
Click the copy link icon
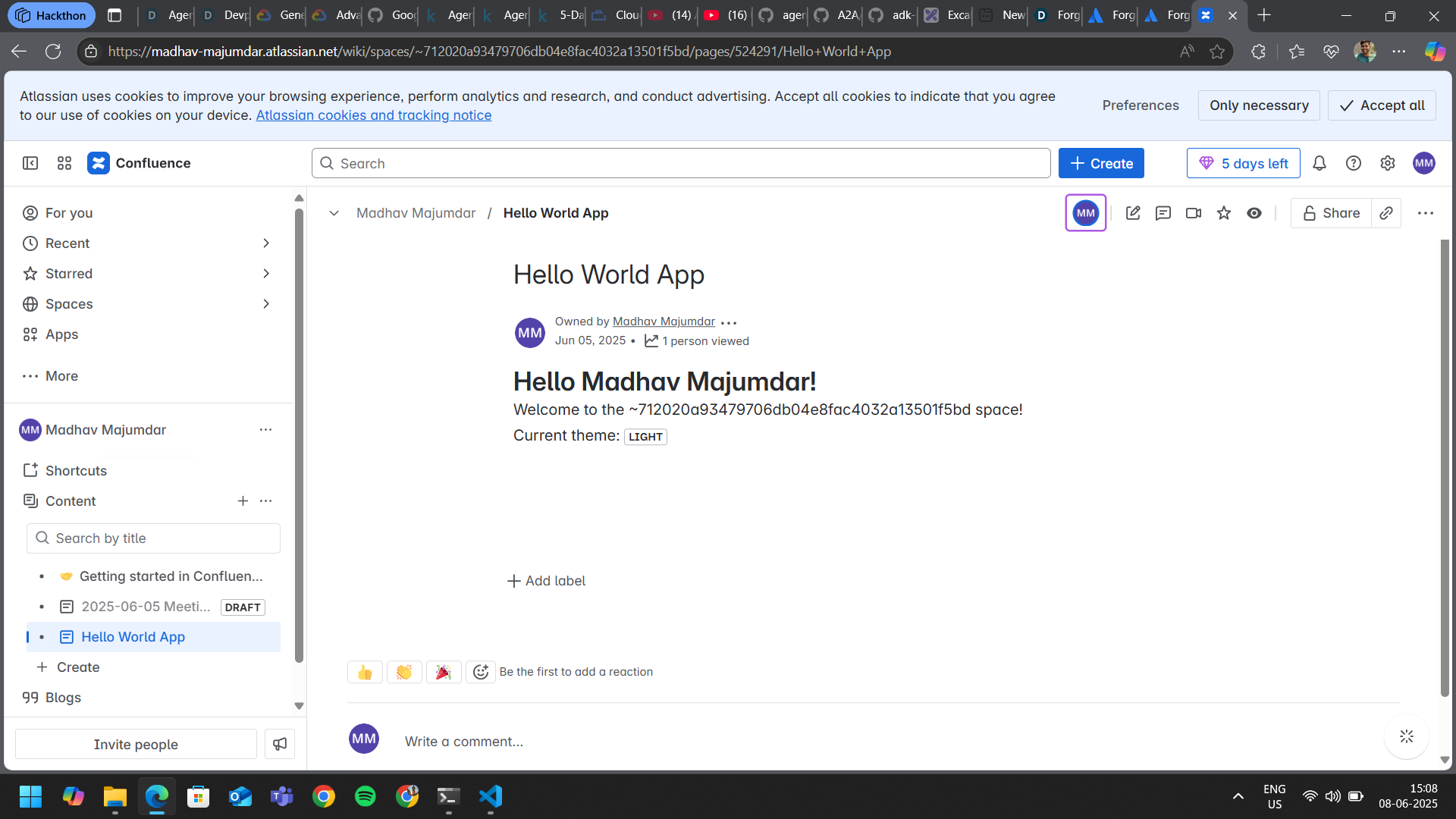[1386, 213]
